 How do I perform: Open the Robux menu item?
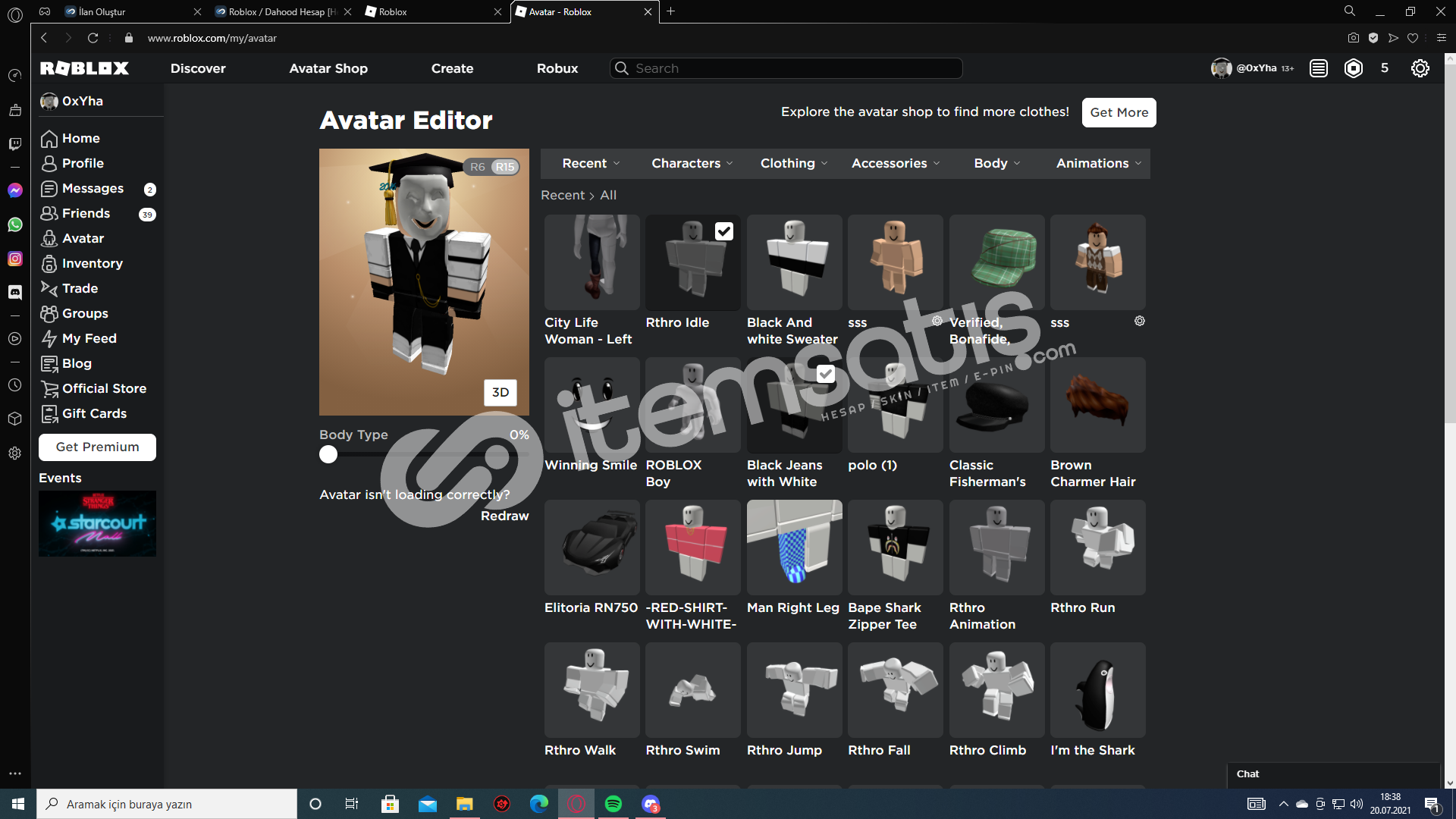point(557,68)
